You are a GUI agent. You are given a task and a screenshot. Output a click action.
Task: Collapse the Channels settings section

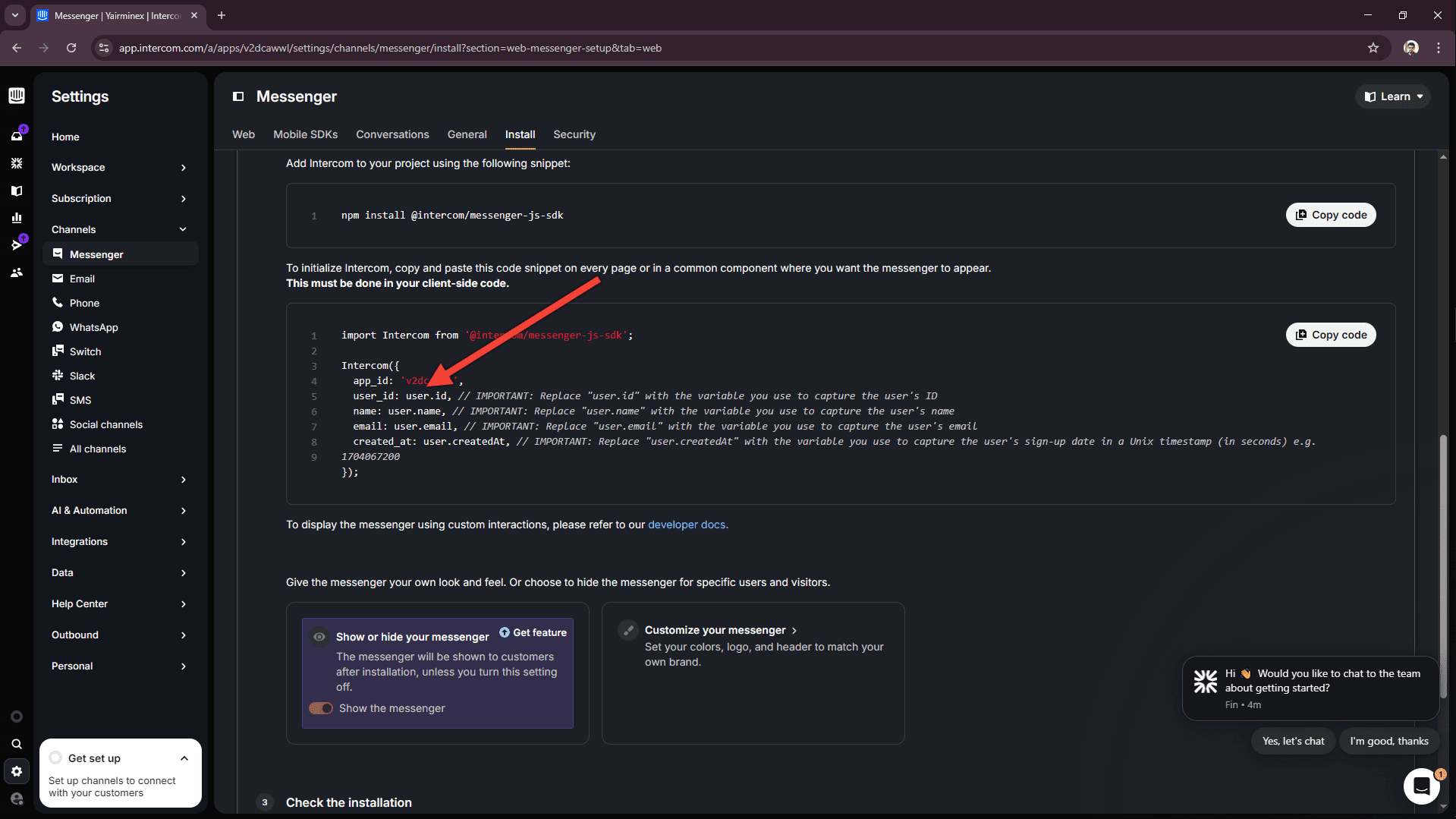tap(120, 229)
